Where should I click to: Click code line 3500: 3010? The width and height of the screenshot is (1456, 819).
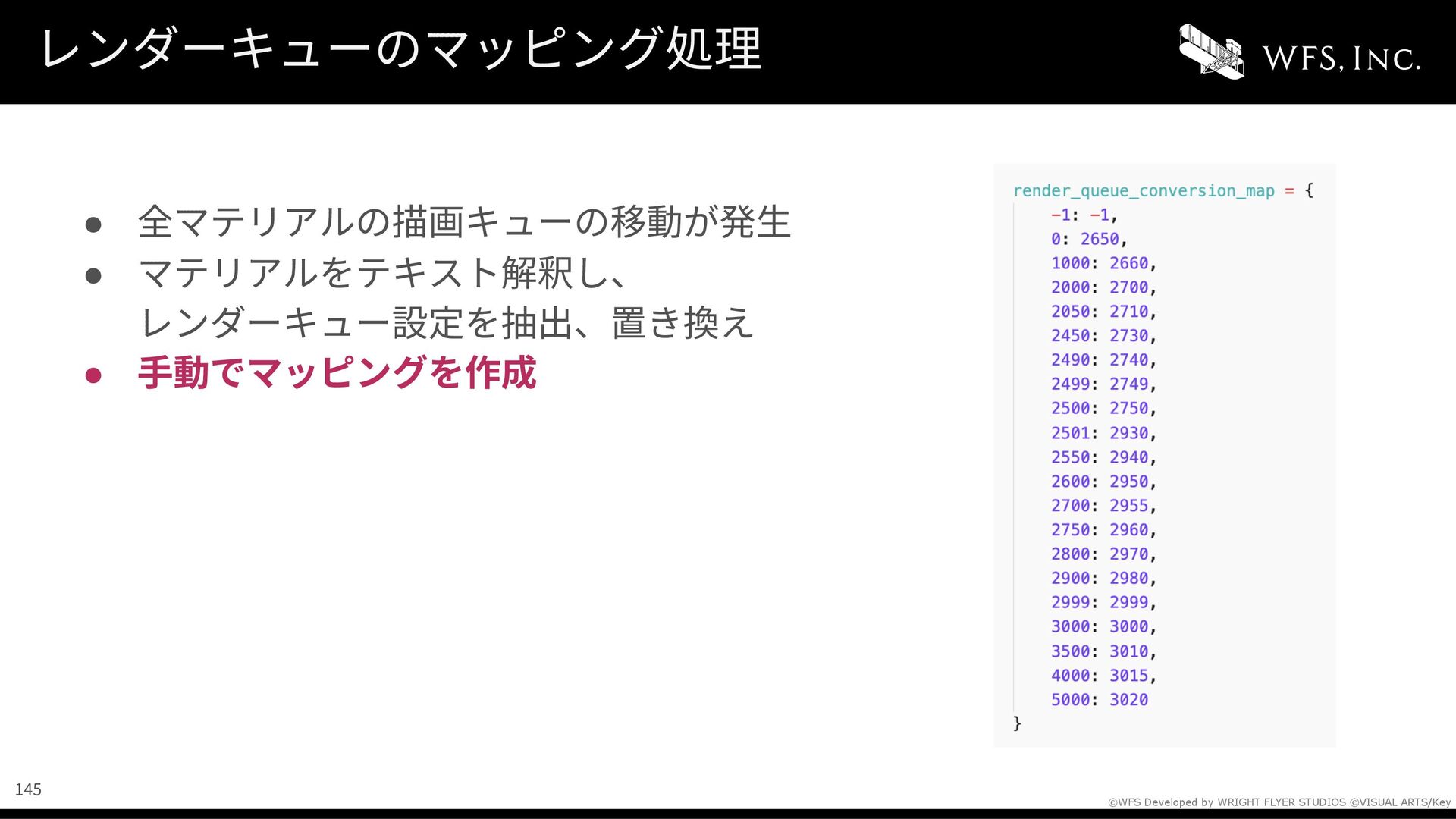1103,652
